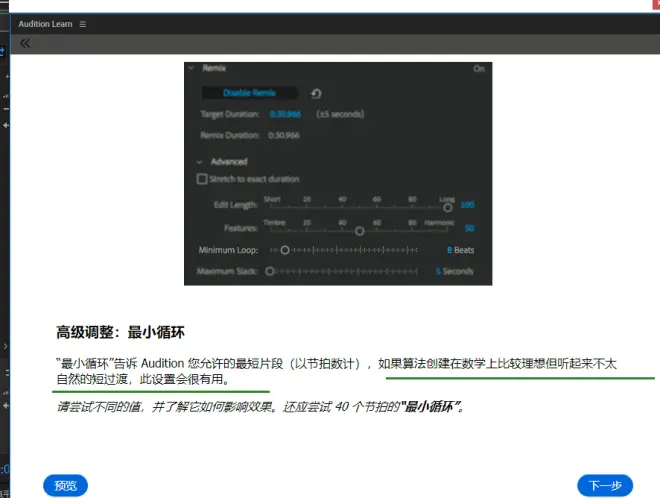The height and width of the screenshot is (498, 660).
Task: Collapse the Advanced section chevron
Action: 200,162
